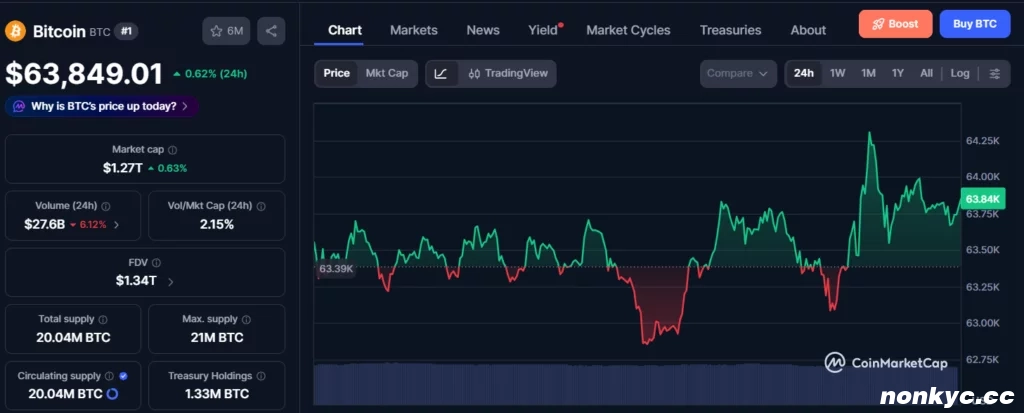The image size is (1024, 413).
Task: Select the line chart view icon
Action: point(441,74)
